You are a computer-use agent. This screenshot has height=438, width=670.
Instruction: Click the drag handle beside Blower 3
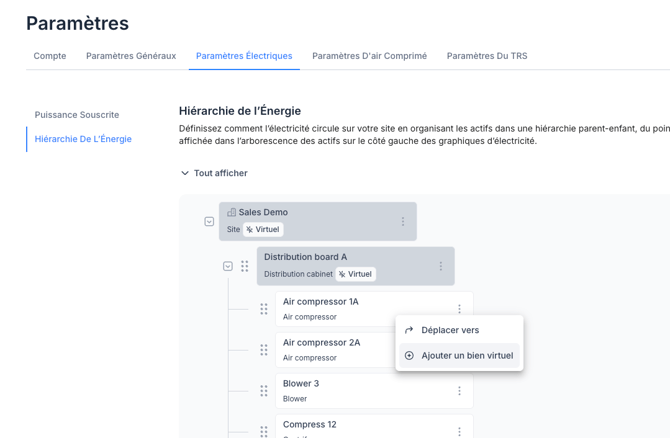(264, 391)
